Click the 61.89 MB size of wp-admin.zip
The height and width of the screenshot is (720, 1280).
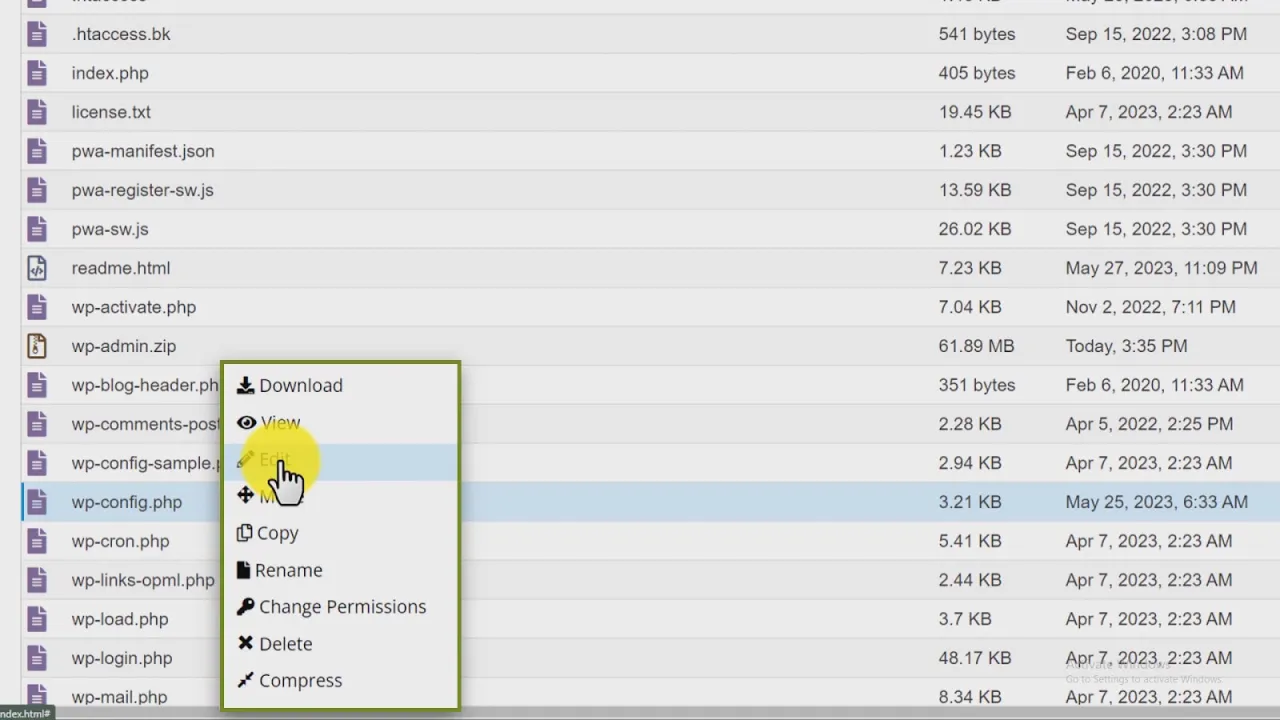click(977, 346)
